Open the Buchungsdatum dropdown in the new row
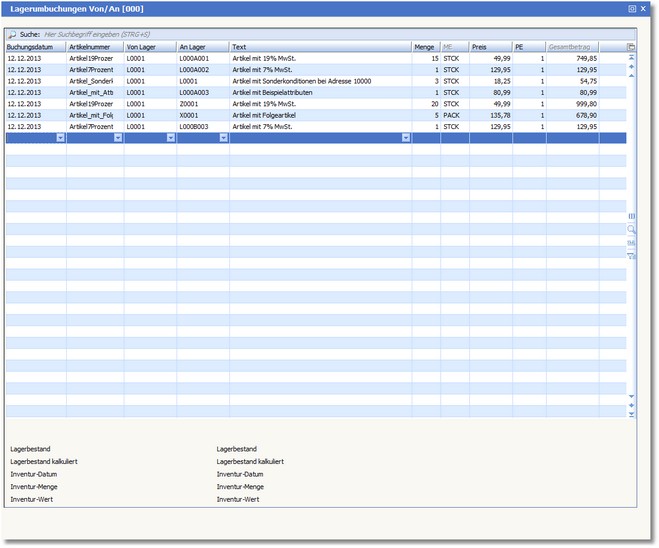 tap(60, 138)
